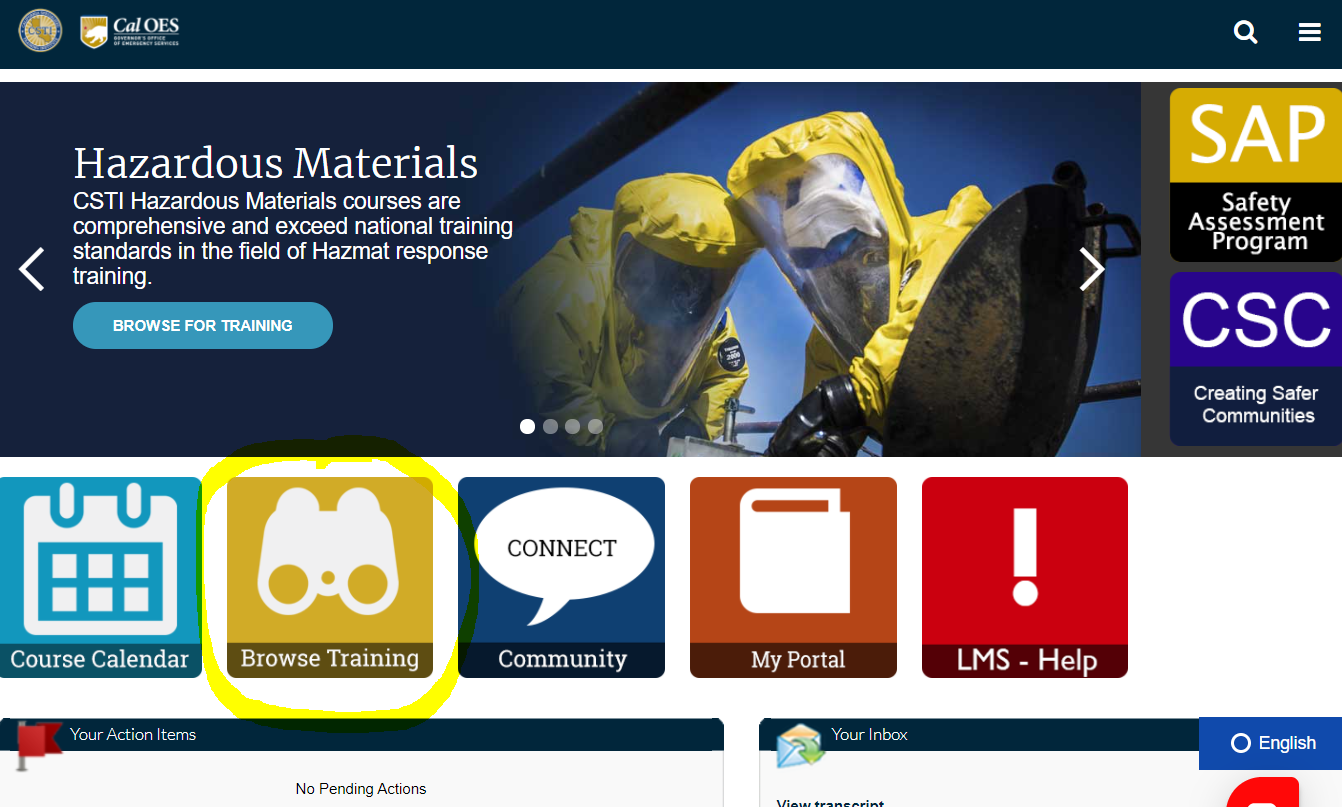Click the red flag Action Items icon
This screenshot has width=1342, height=807.
click(39, 745)
